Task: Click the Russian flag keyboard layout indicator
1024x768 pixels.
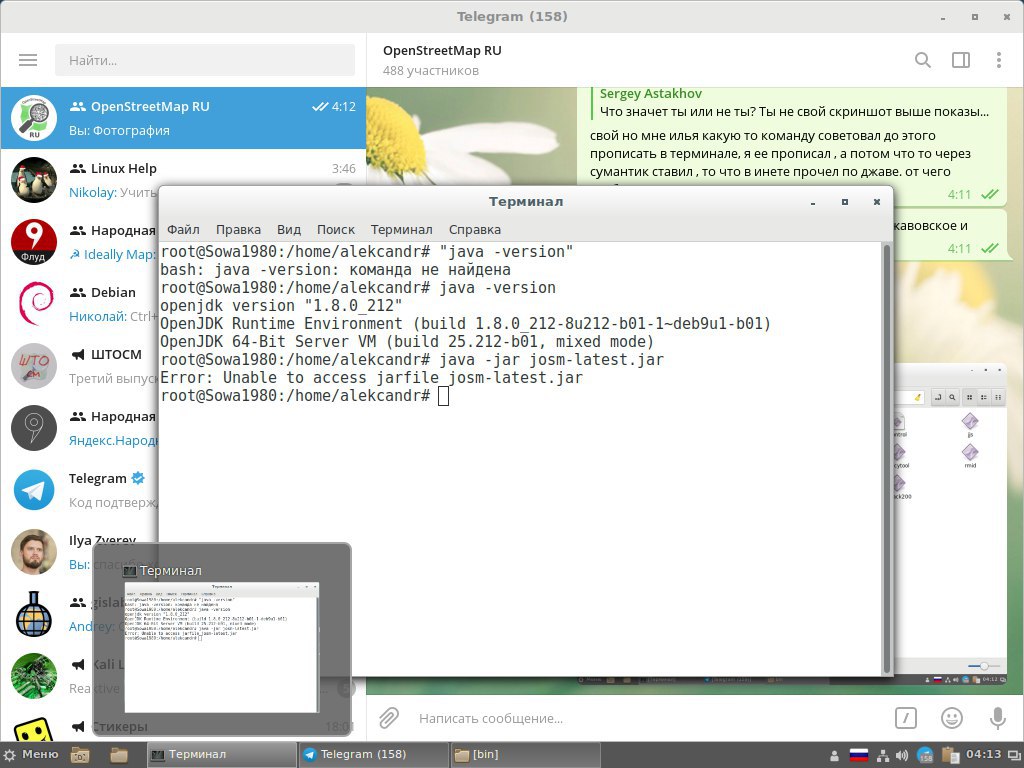Action: pyautogui.click(x=858, y=756)
